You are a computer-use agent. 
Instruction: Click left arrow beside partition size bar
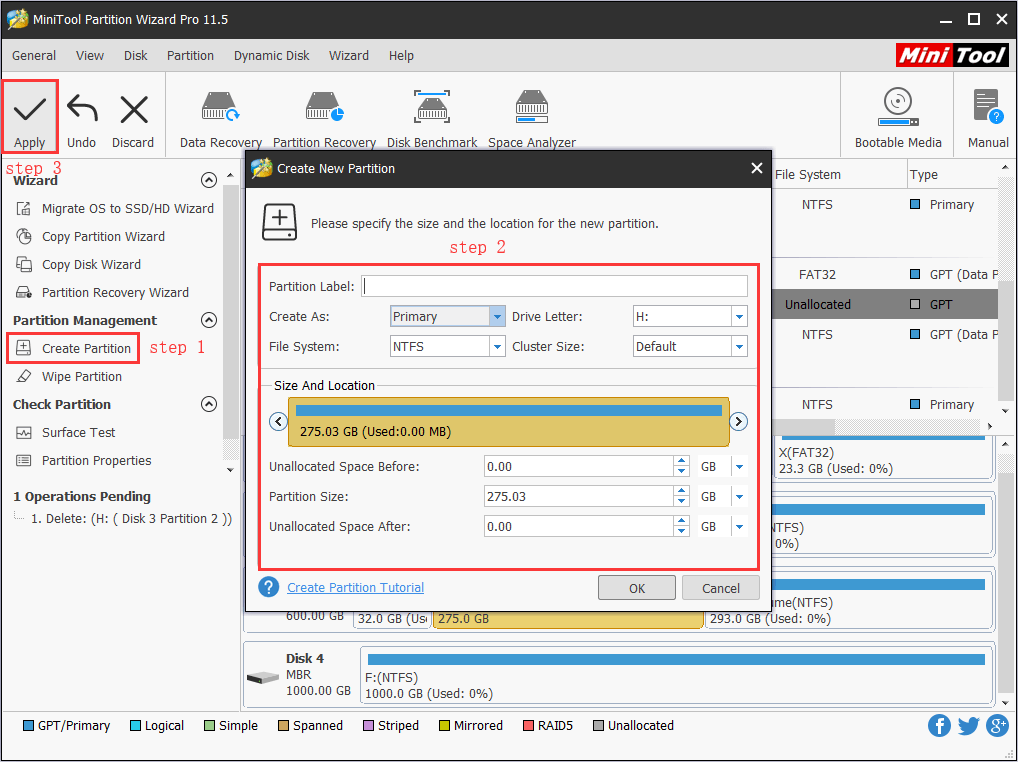[x=279, y=421]
